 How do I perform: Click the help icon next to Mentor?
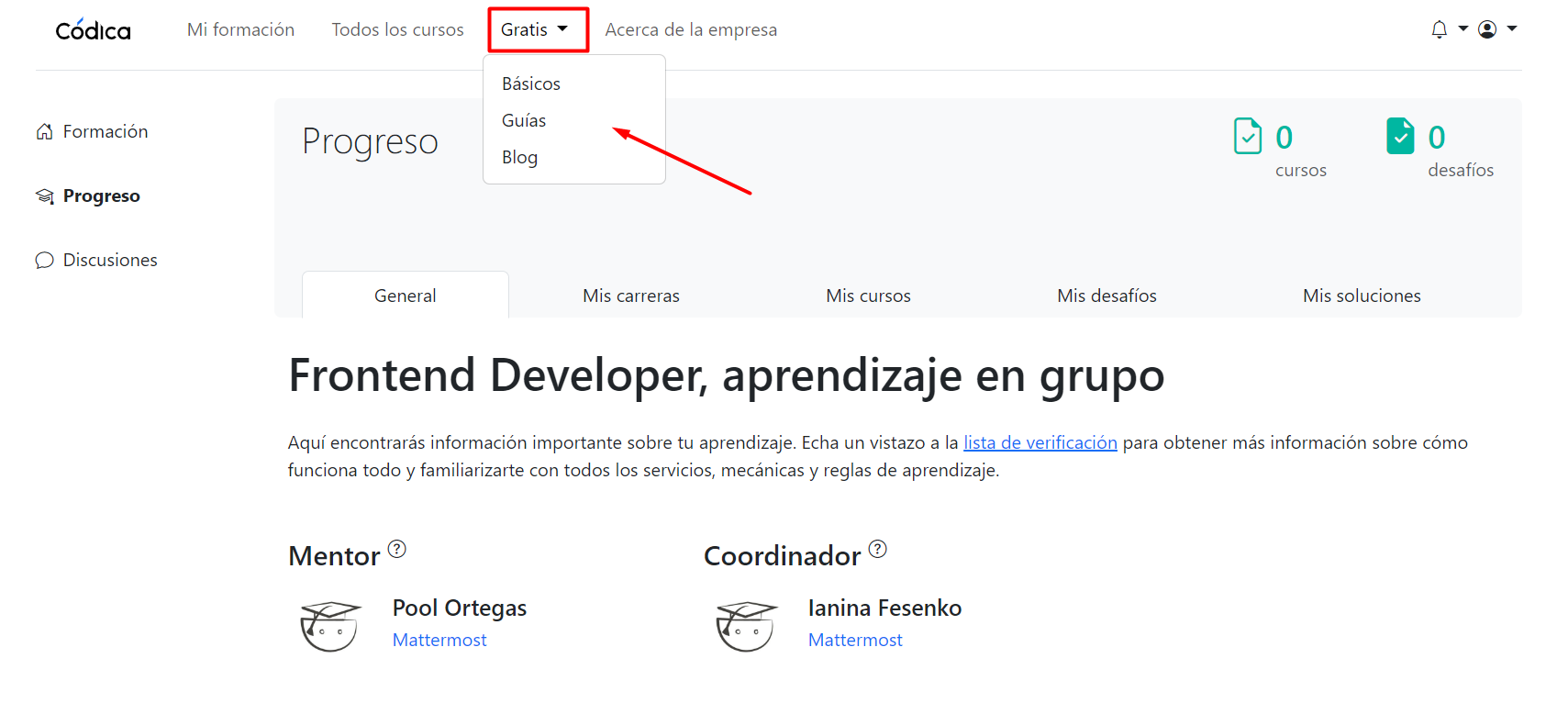(396, 549)
